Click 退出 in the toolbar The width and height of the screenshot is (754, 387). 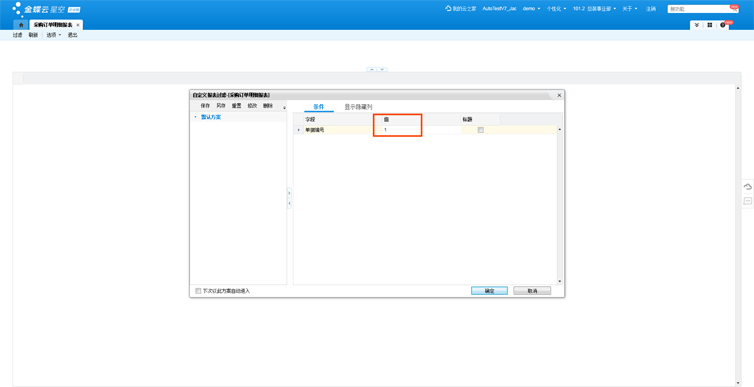[72, 35]
